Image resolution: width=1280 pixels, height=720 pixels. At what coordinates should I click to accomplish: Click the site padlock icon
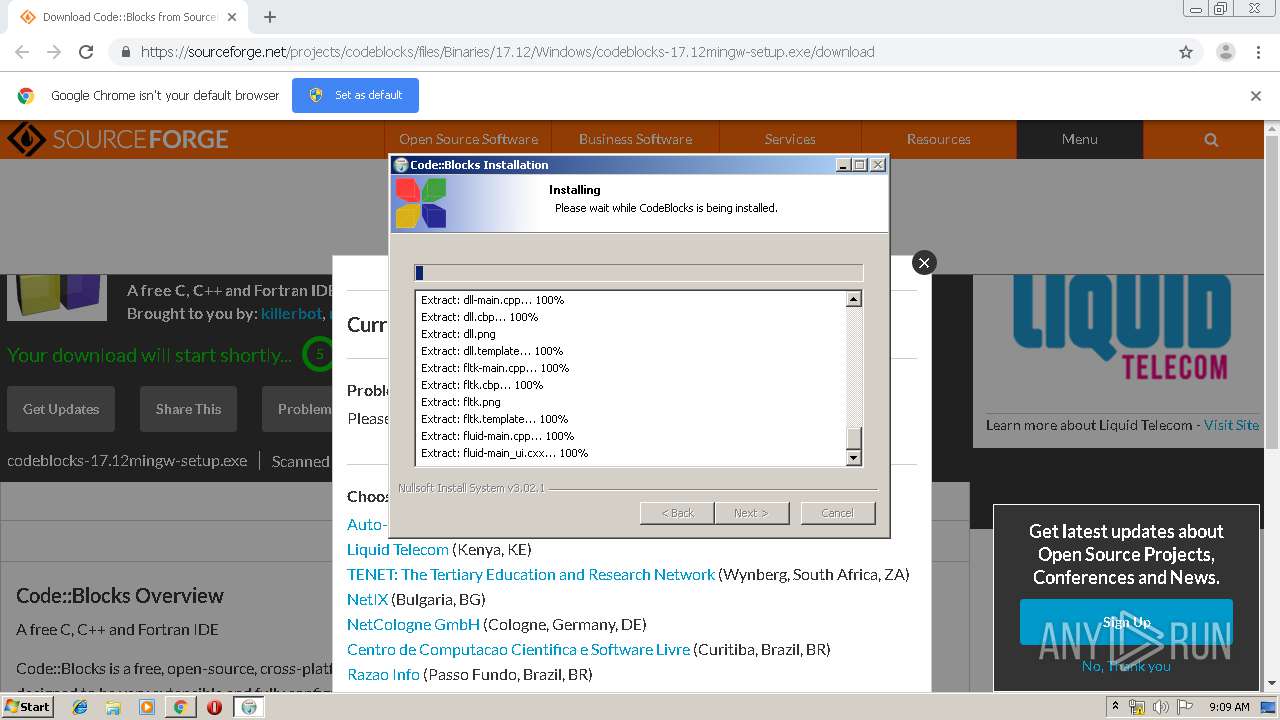(125, 52)
